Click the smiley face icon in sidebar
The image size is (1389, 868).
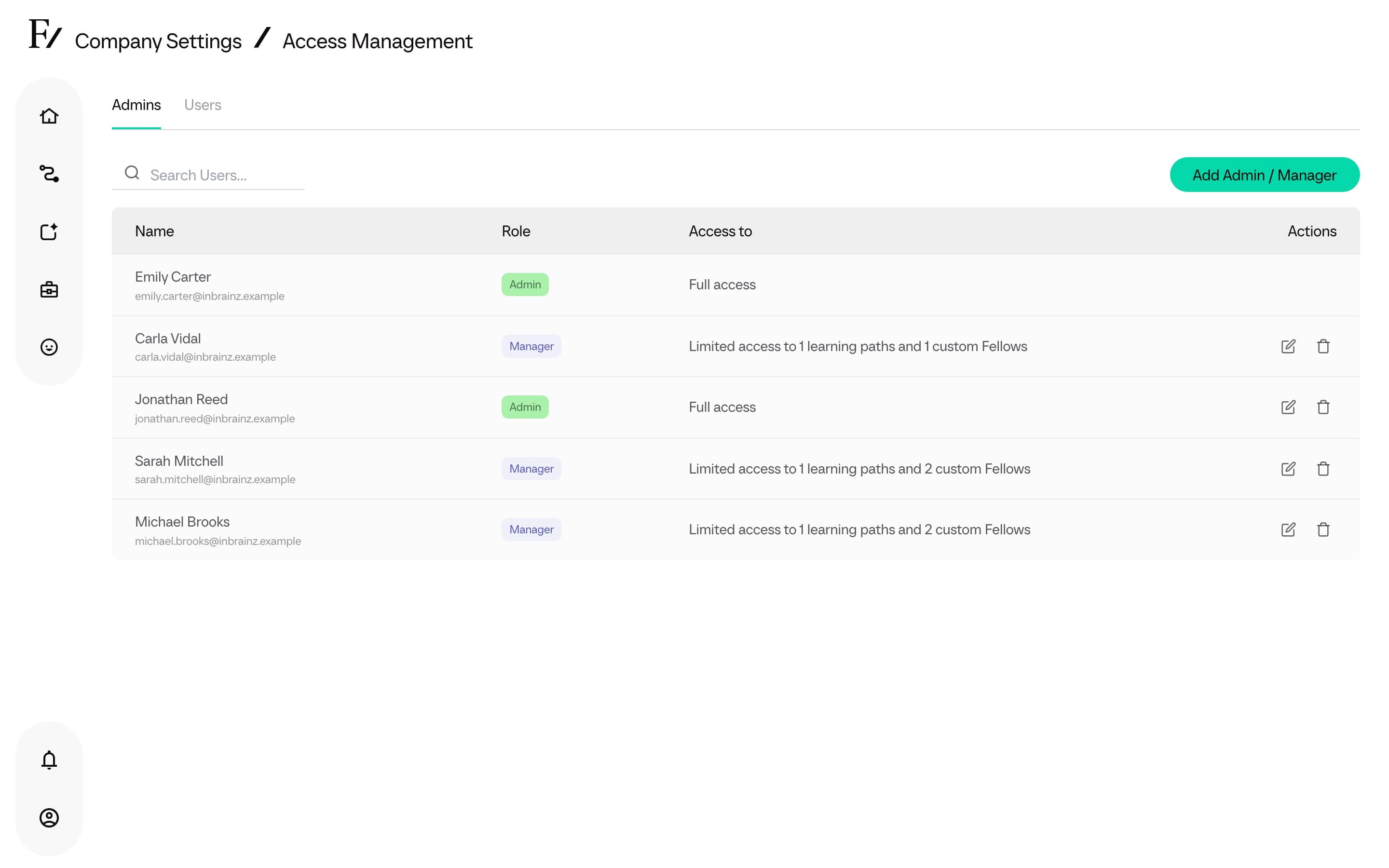(x=49, y=347)
